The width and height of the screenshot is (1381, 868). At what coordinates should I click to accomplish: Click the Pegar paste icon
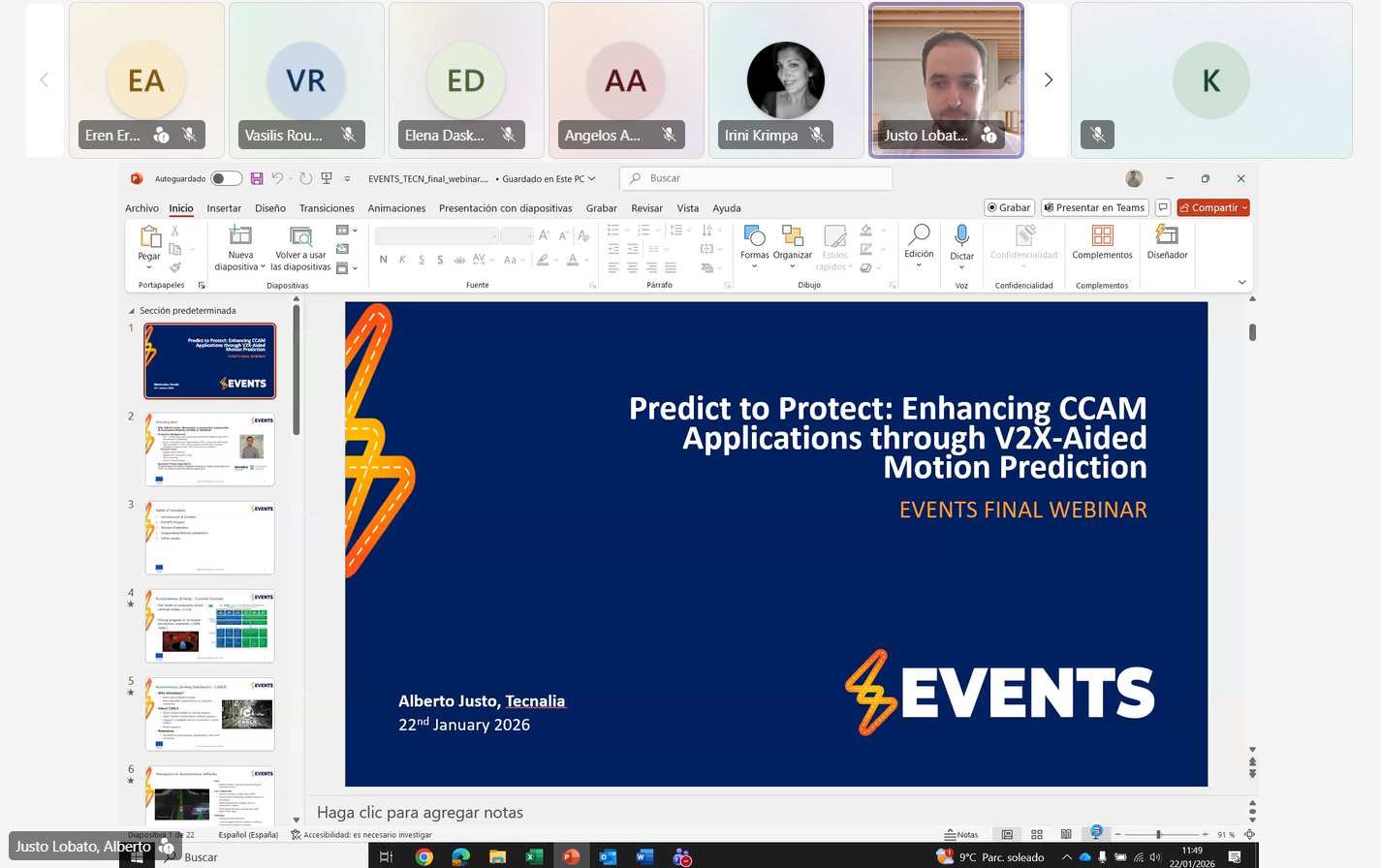(x=149, y=236)
